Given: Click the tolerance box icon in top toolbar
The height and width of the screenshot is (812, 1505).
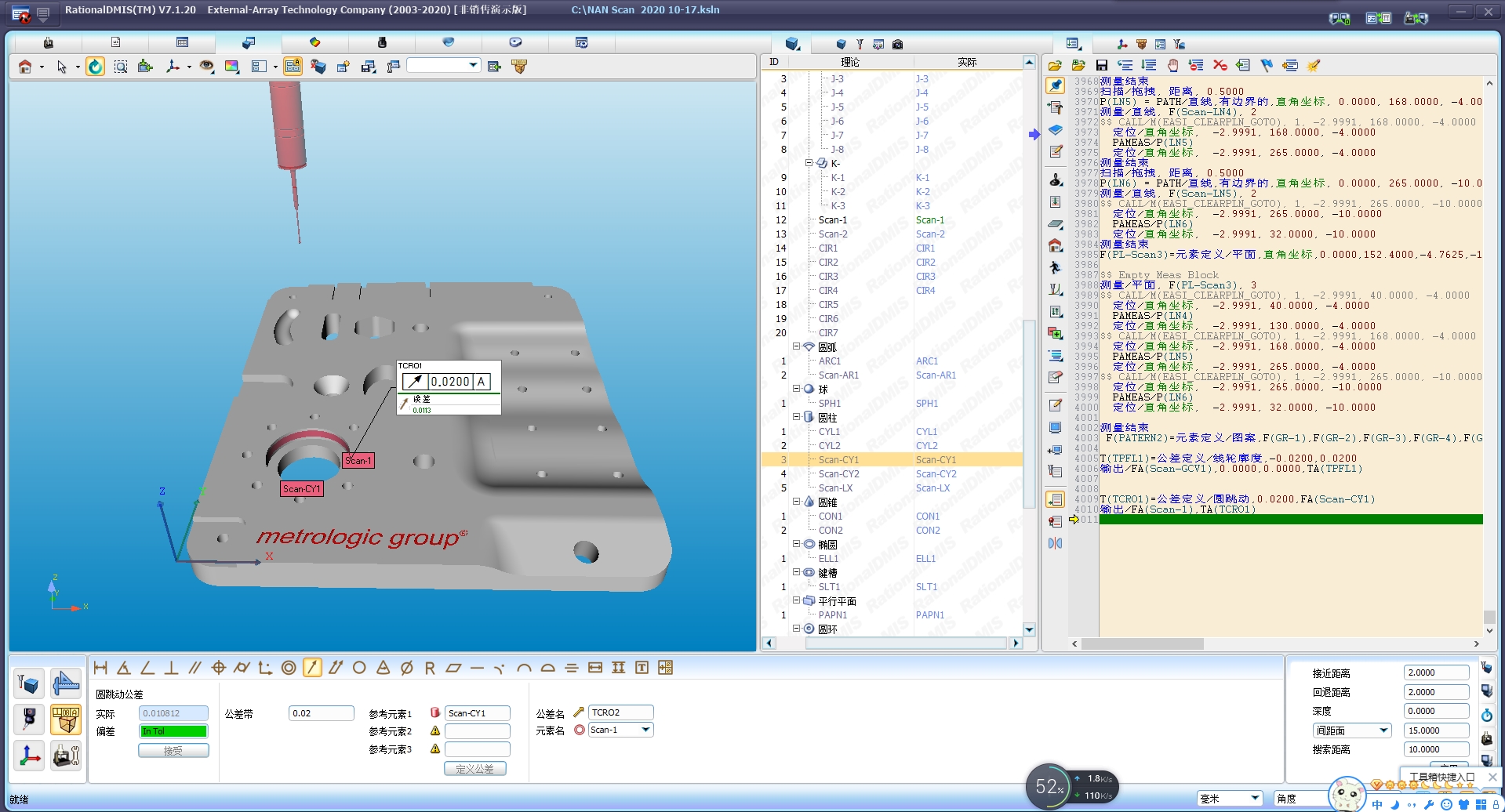Looking at the screenshot, I should (x=518, y=67).
